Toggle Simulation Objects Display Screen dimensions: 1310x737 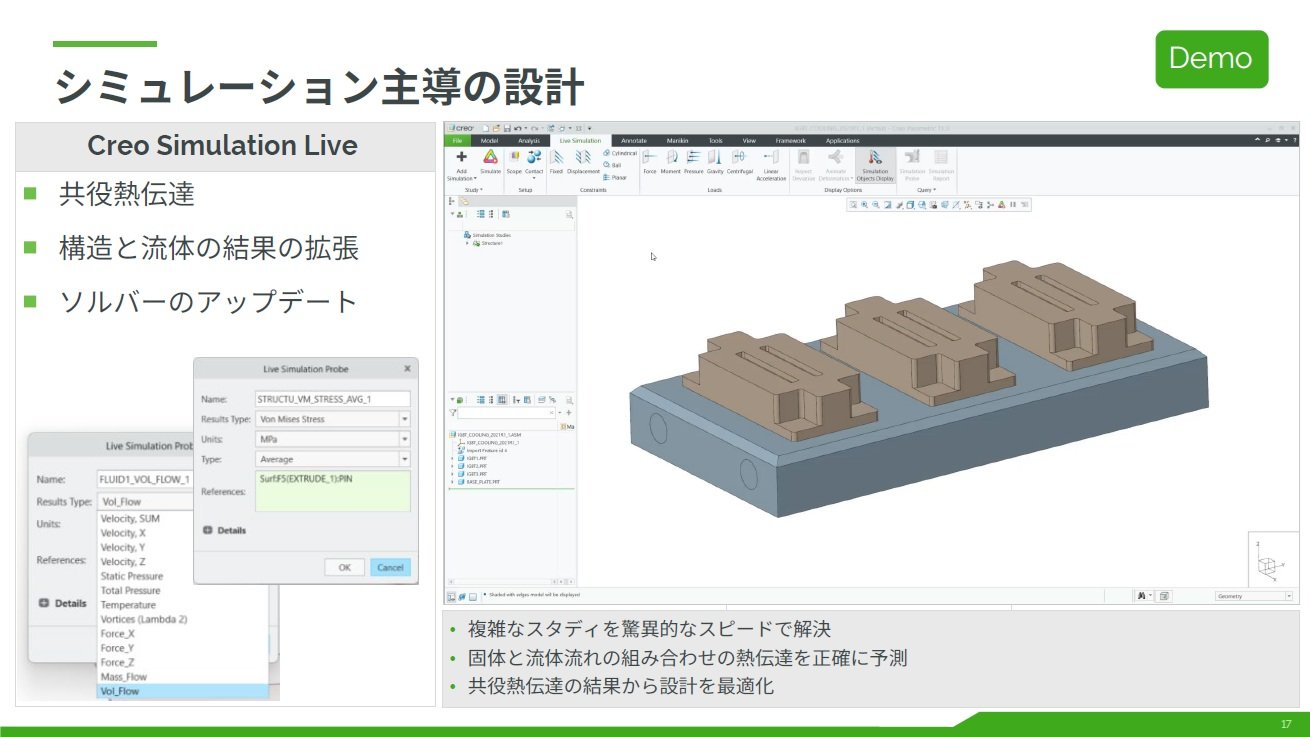point(875,165)
